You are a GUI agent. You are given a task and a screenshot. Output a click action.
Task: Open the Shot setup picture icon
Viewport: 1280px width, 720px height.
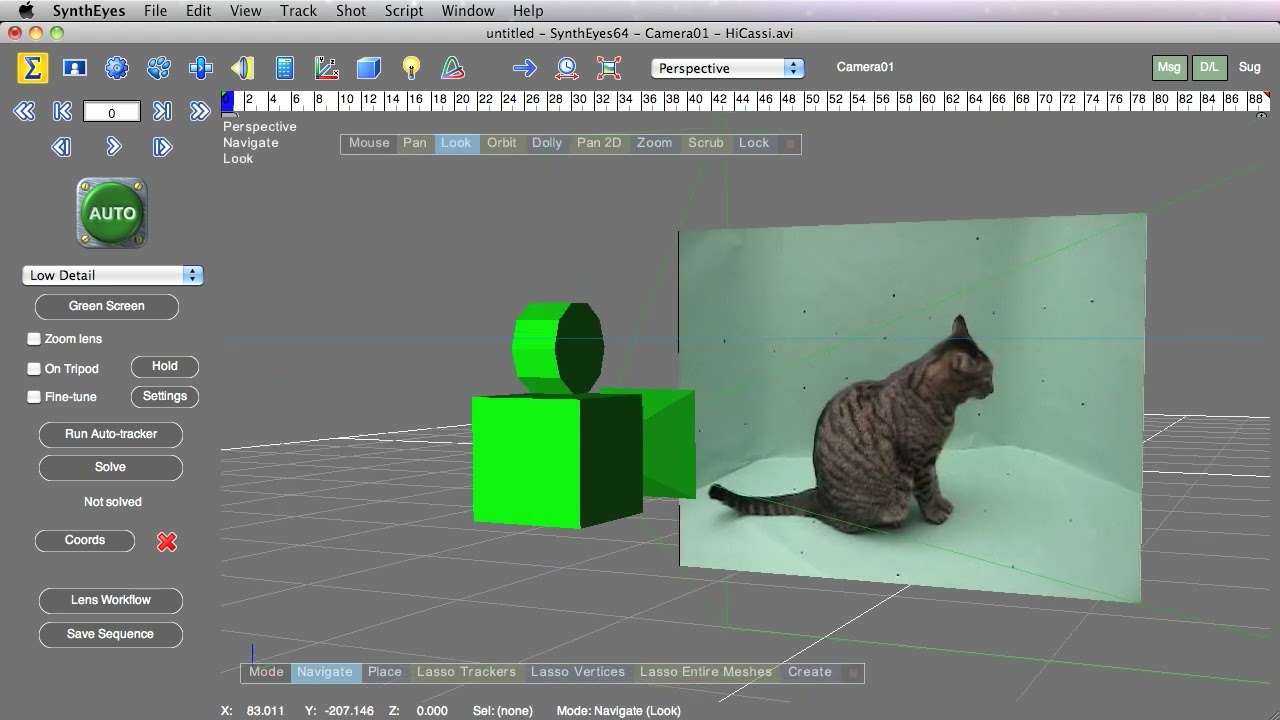point(75,68)
